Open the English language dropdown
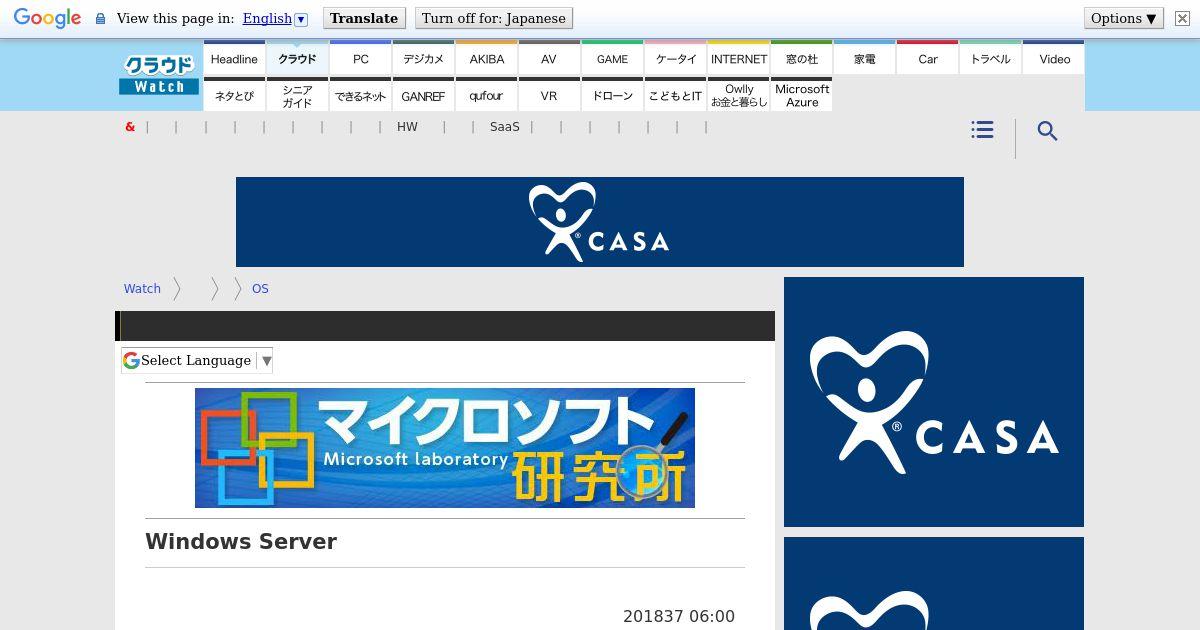This screenshot has width=1200, height=630. click(275, 18)
